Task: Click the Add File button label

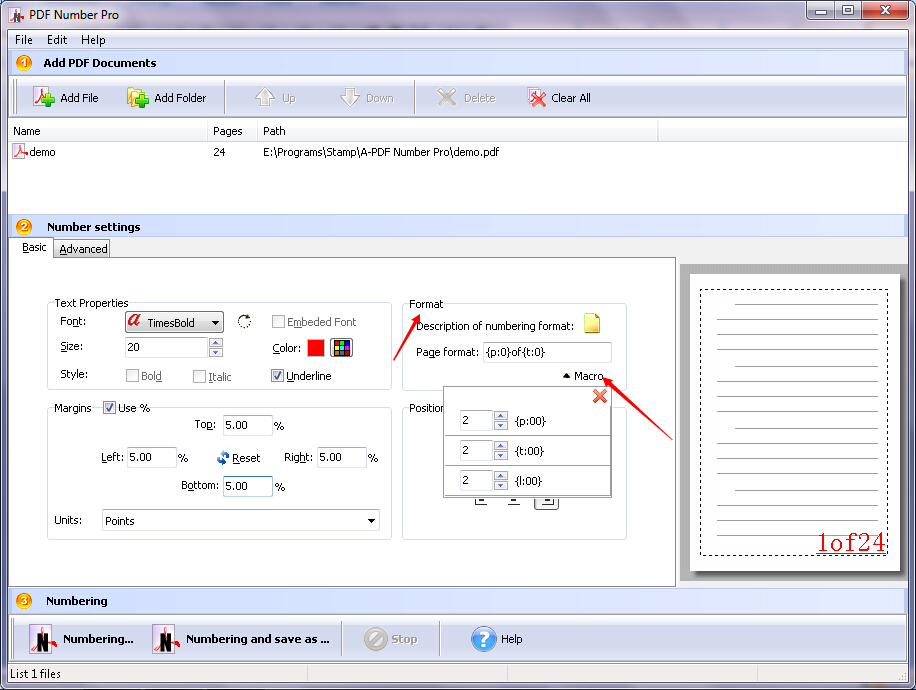Action: pos(79,98)
